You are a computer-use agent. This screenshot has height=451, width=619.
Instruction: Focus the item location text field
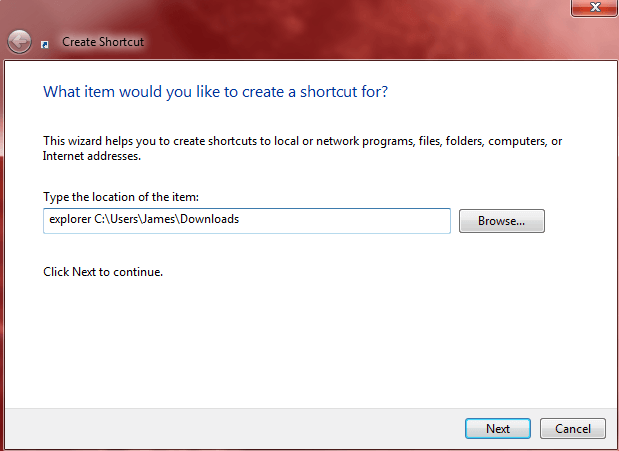pos(247,221)
